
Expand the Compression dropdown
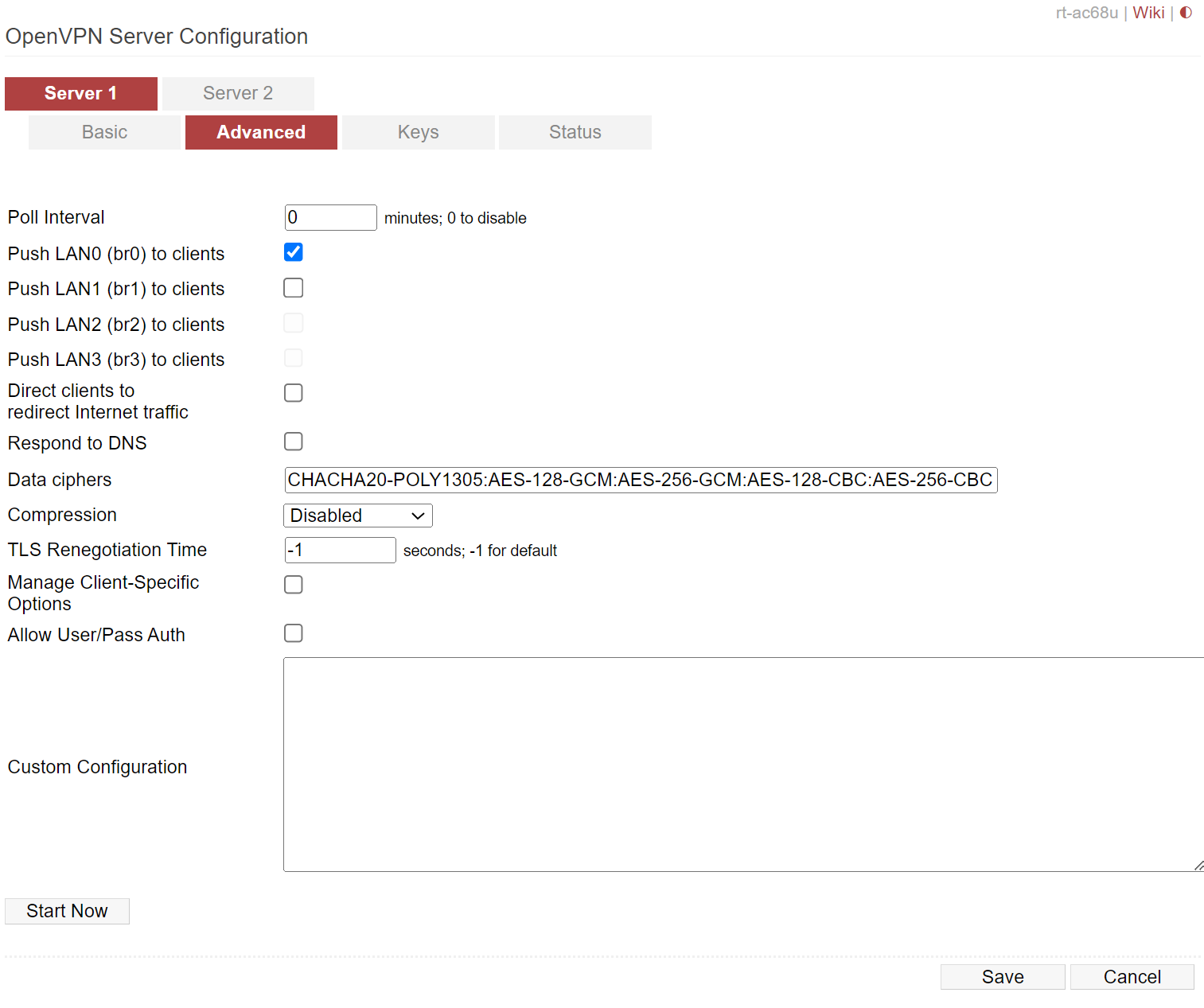point(358,516)
